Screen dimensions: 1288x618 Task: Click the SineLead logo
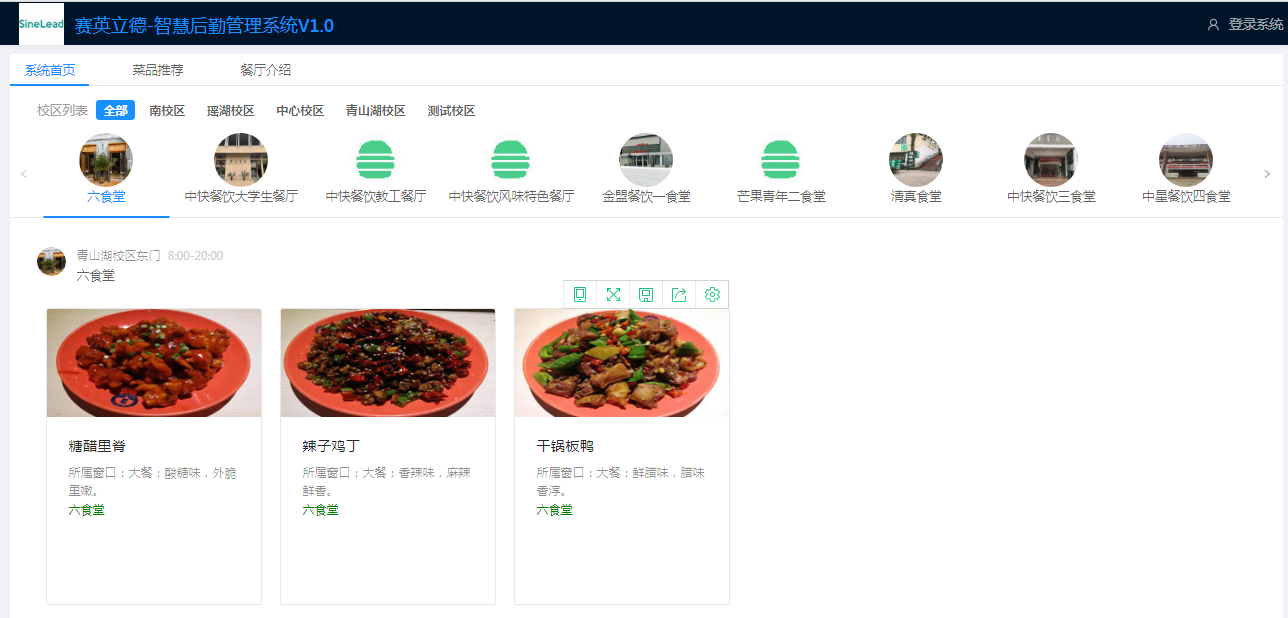[x=41, y=24]
